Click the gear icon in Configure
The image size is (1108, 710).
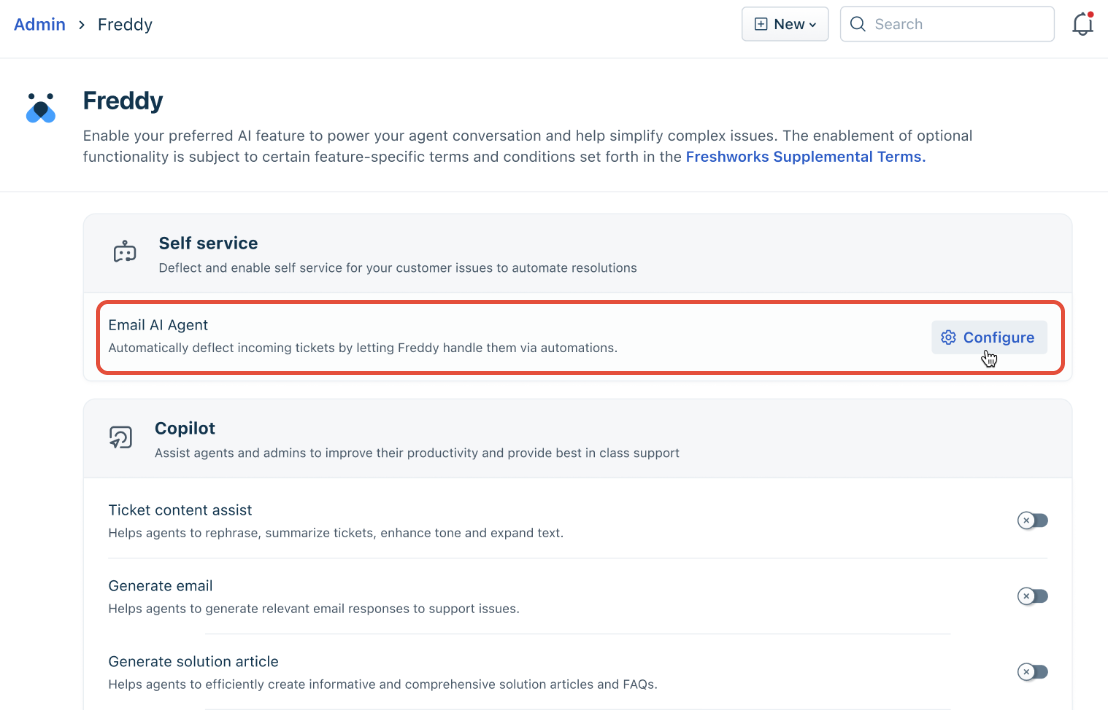[x=948, y=338]
